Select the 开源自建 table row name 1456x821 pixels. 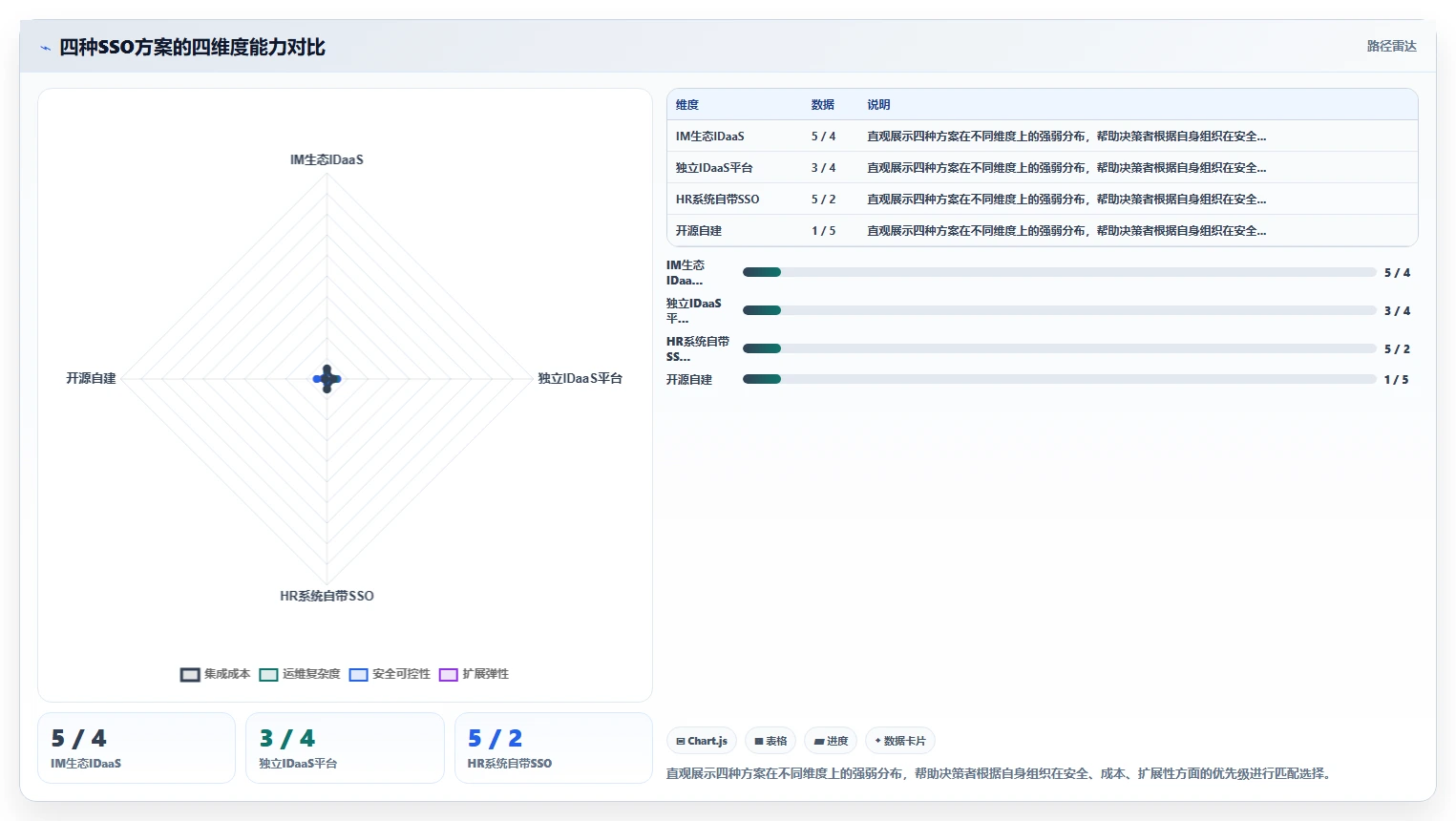[x=699, y=231]
